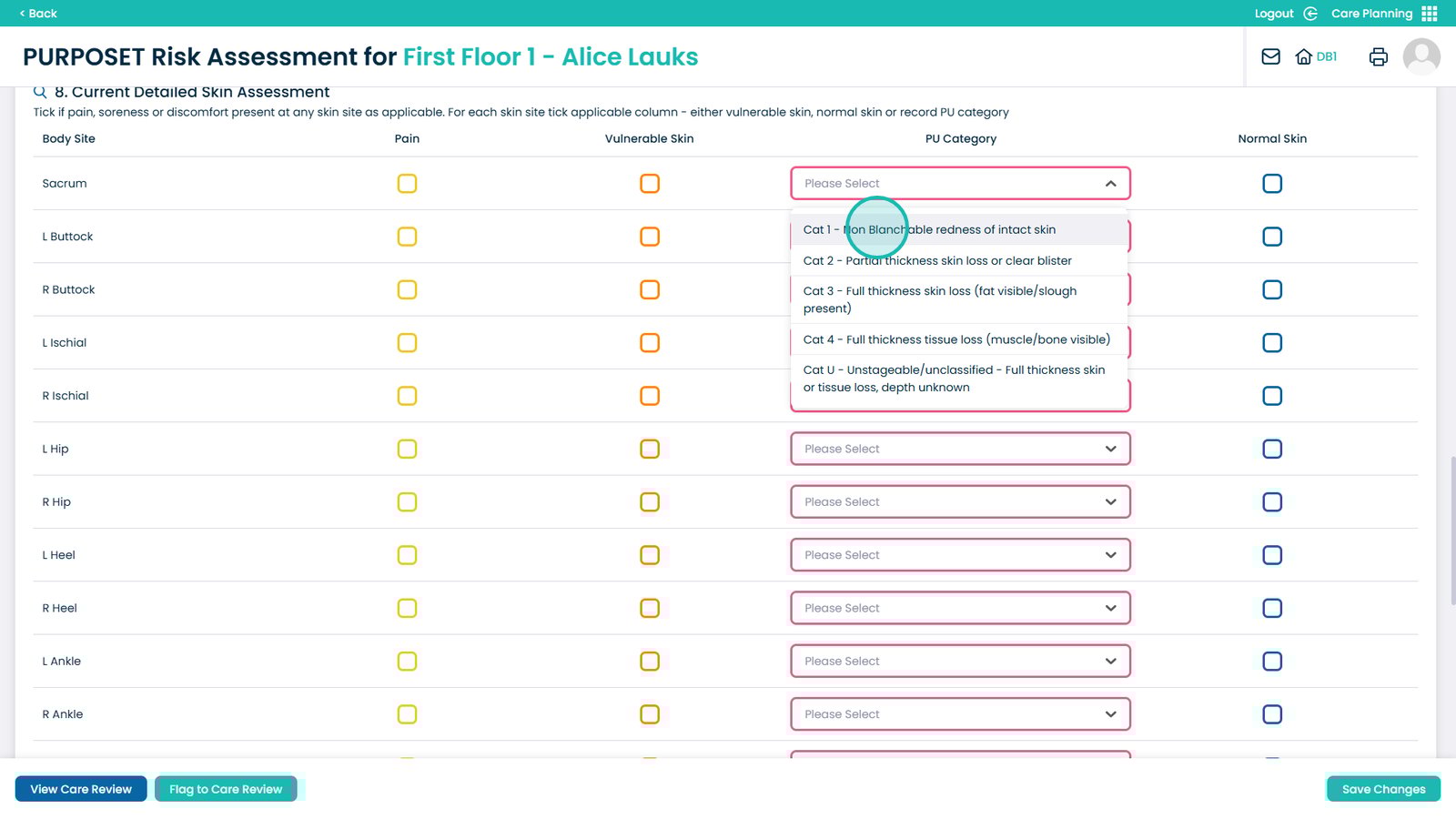1456x819 pixels.
Task: Check Vulnerable Skin for L Hip
Action: click(650, 450)
